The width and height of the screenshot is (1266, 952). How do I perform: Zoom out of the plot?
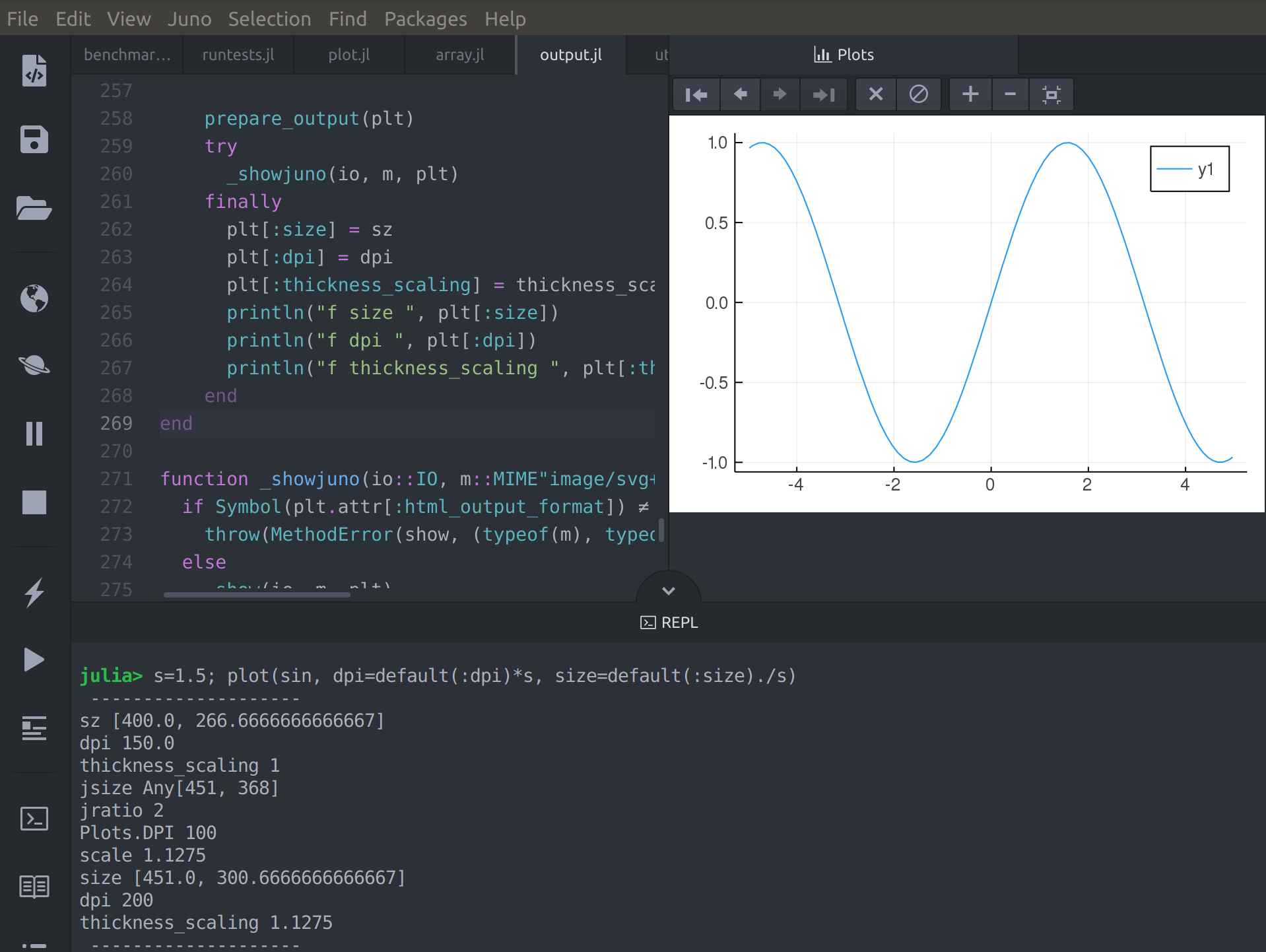[1010, 94]
